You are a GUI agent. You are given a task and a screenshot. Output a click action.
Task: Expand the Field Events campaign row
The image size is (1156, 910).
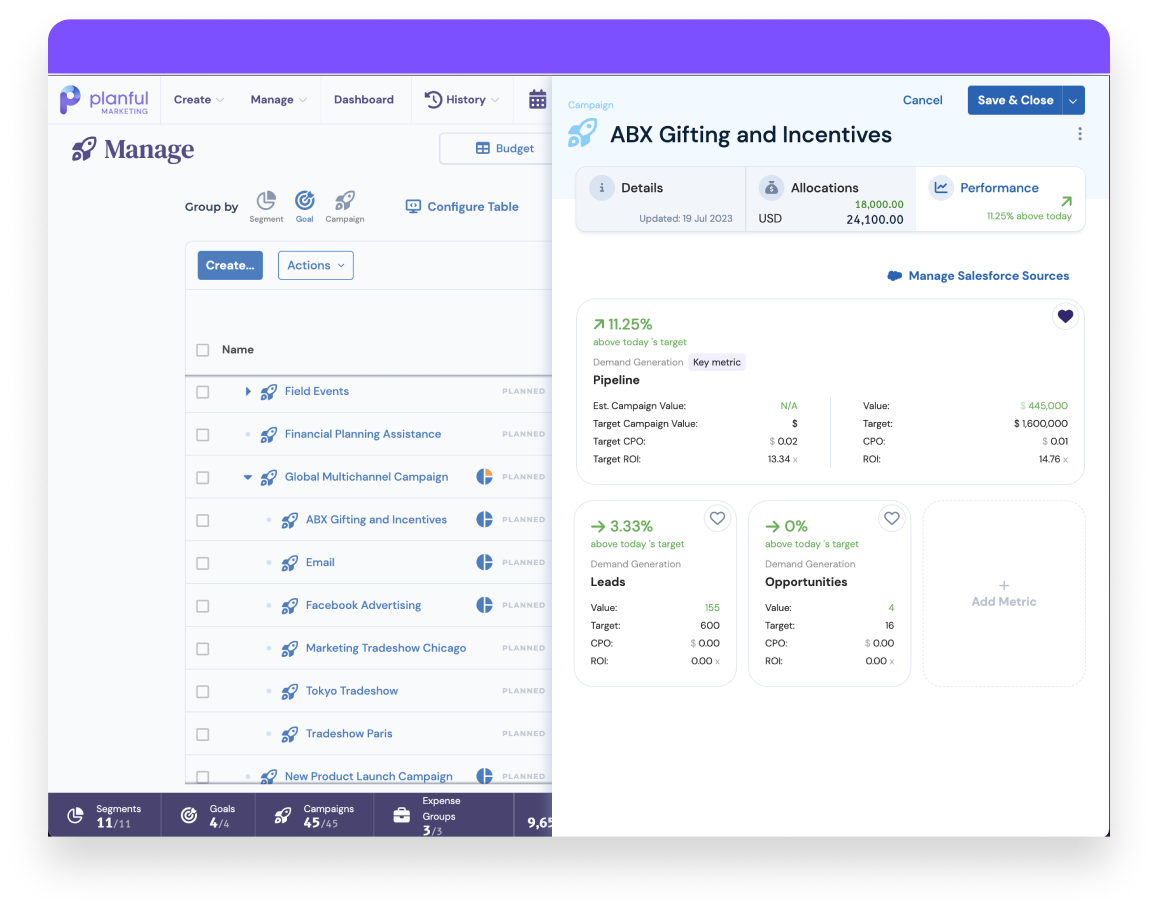[x=248, y=391]
